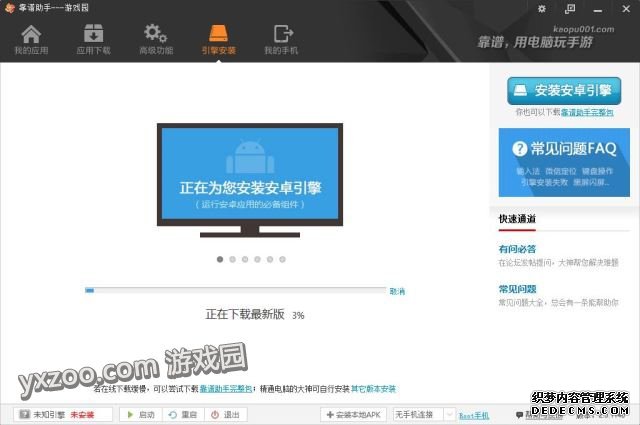Image resolution: width=640 pixels, height=425 pixels.
Task: Exit the engine with 退出 button
Action: point(226,415)
